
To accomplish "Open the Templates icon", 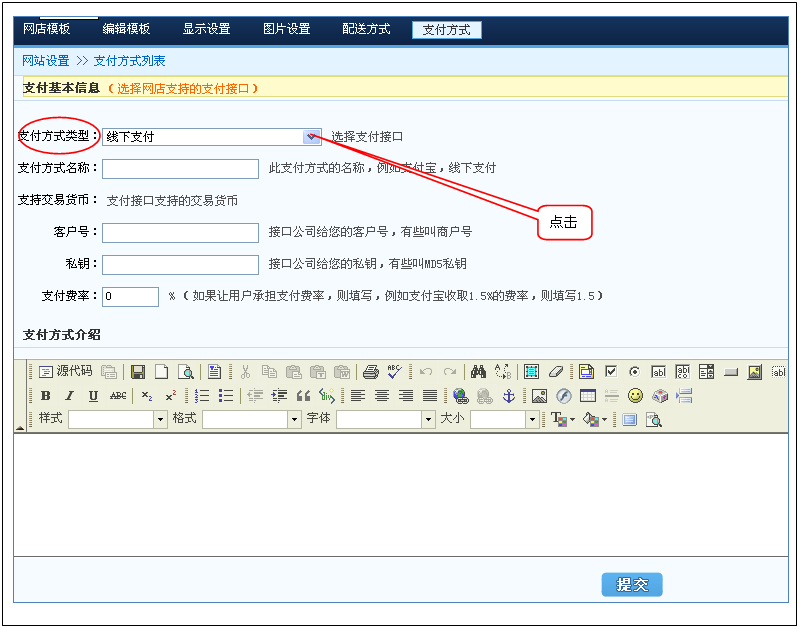I will click(214, 372).
